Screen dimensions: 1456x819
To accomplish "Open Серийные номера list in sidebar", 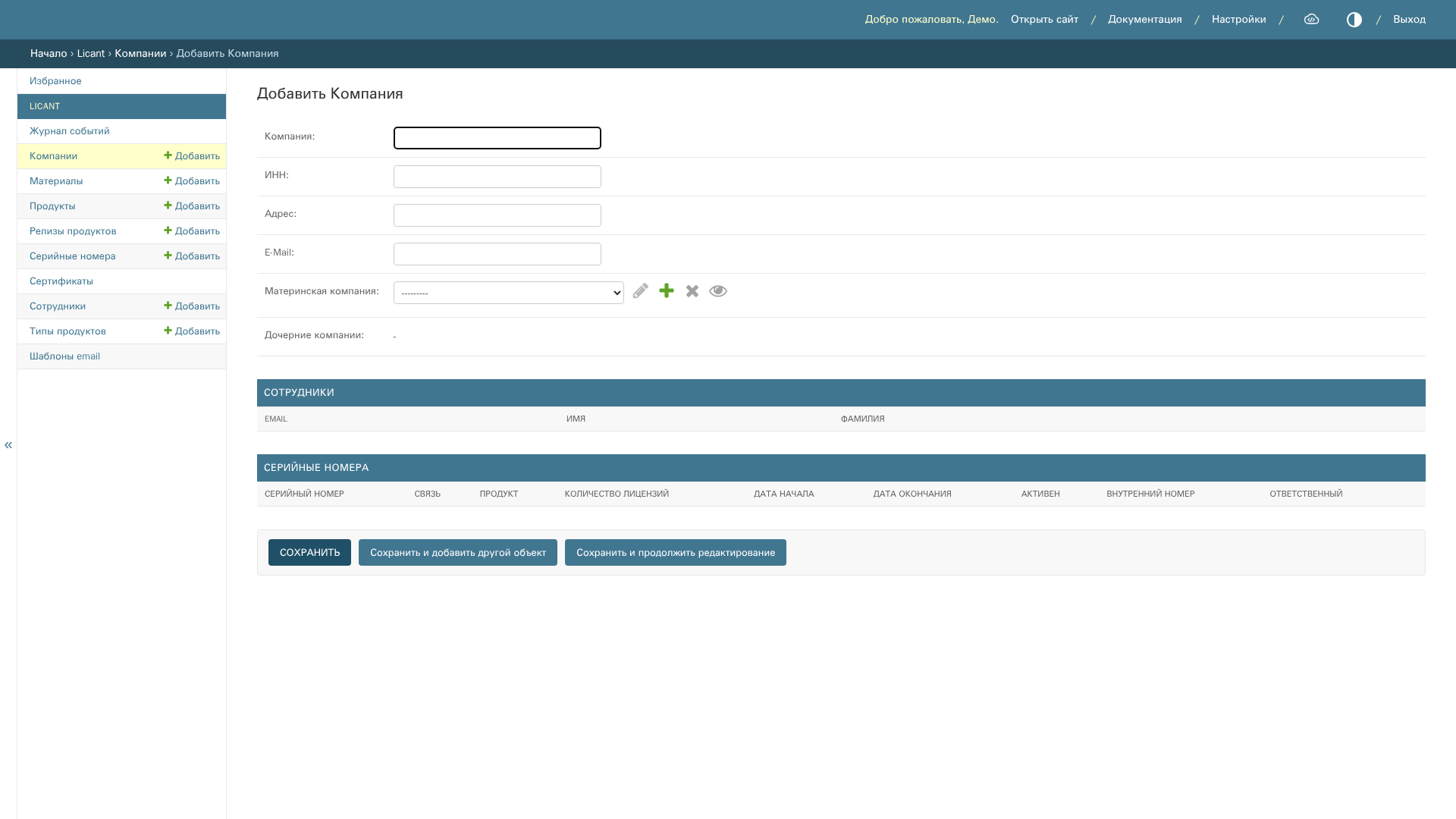I will tap(73, 256).
